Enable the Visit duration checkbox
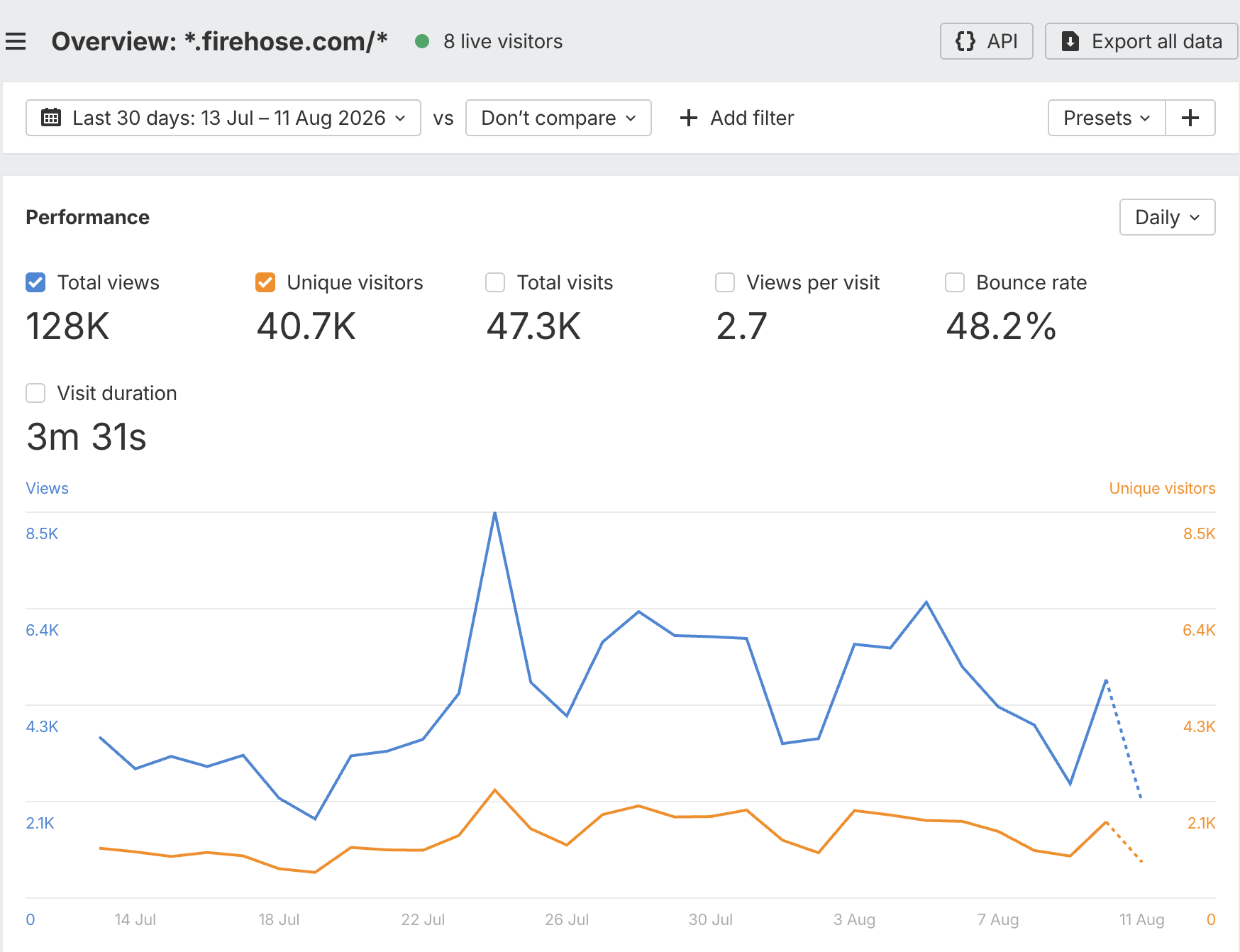Image resolution: width=1240 pixels, height=952 pixels. (35, 393)
